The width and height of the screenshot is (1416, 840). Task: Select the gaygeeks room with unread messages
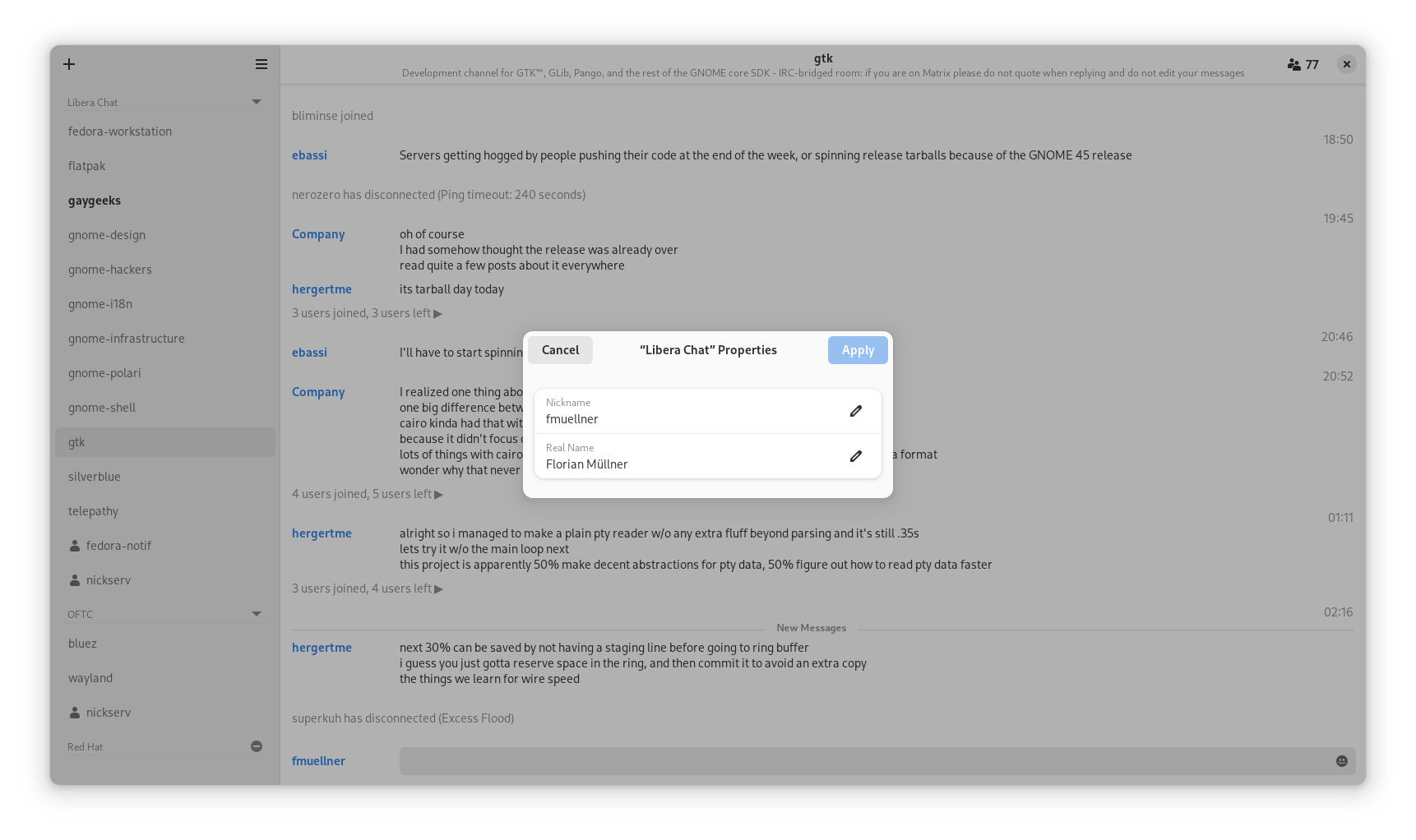[95, 201]
